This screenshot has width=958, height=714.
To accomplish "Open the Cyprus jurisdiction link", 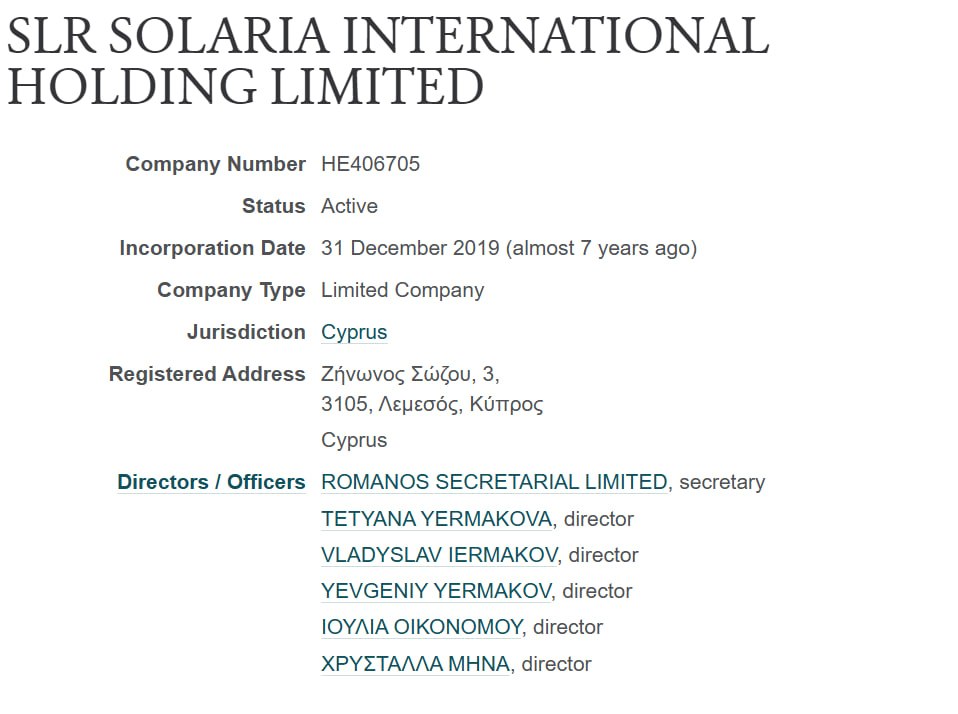I will (x=354, y=332).
